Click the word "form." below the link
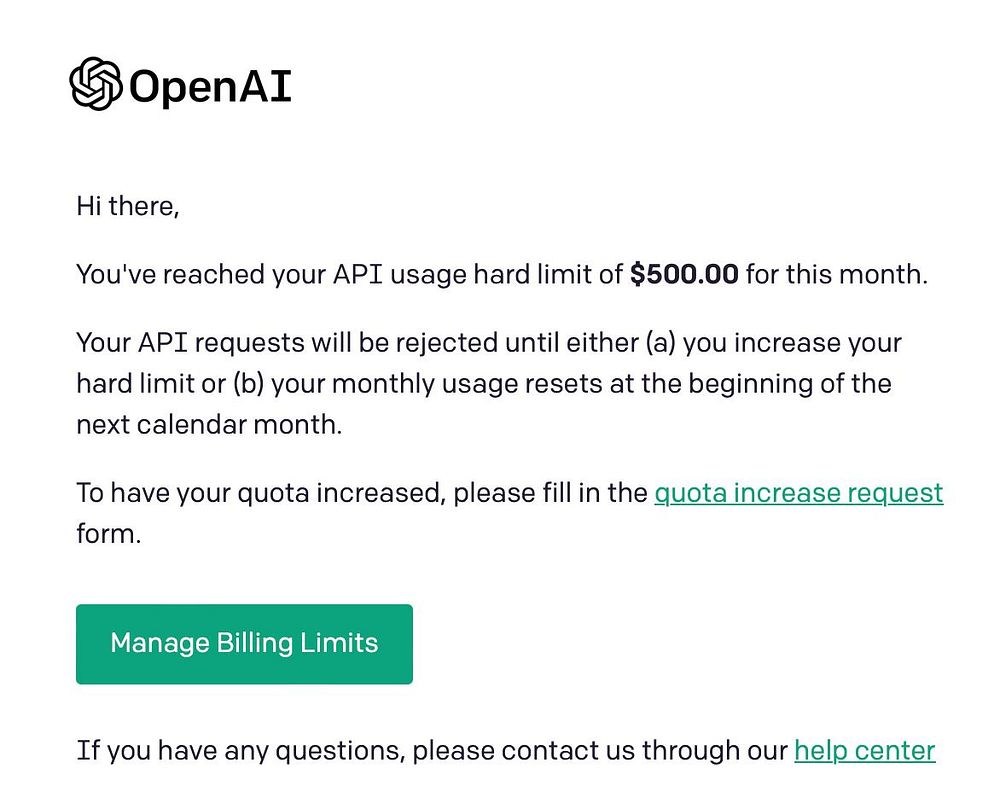 point(108,534)
